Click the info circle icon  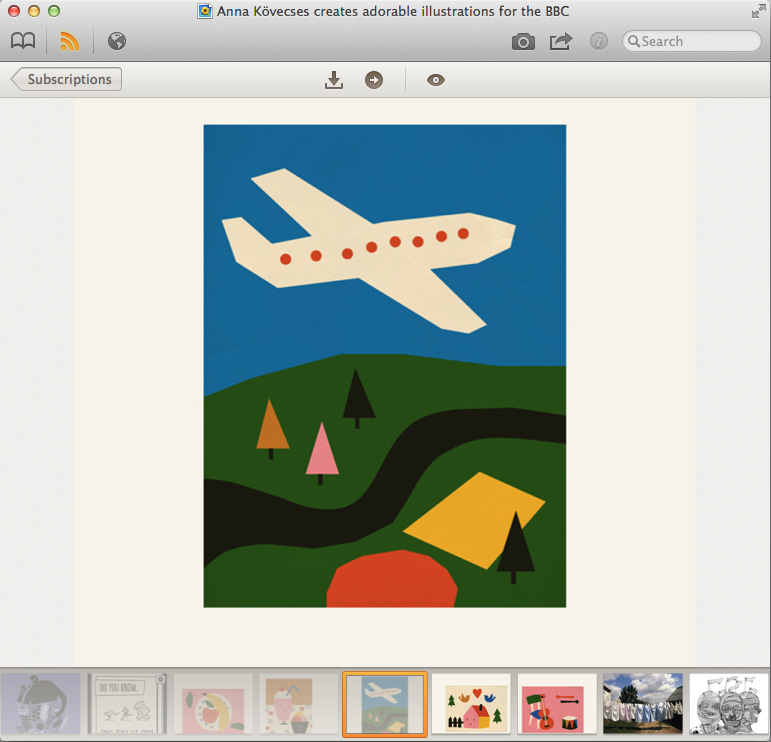pos(599,41)
